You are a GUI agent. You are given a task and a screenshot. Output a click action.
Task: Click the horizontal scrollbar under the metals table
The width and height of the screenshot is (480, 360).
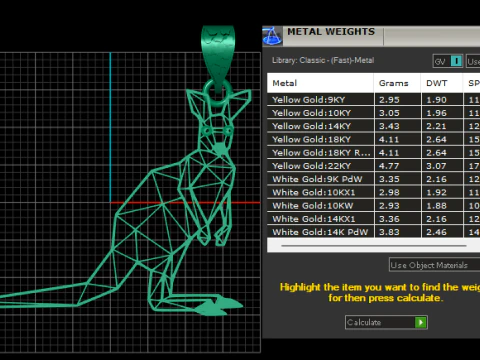pos(373,246)
